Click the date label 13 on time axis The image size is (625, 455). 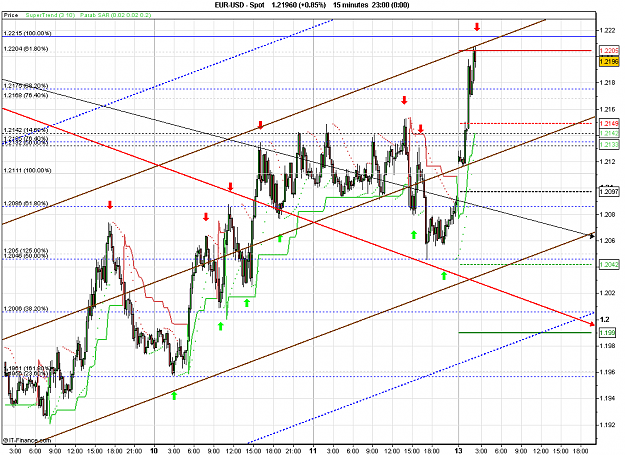tap(459, 451)
